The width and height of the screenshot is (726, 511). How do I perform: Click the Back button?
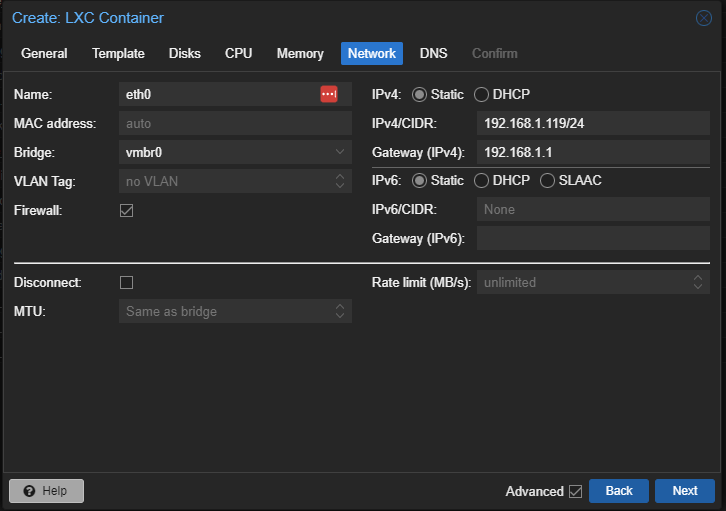[x=619, y=491]
